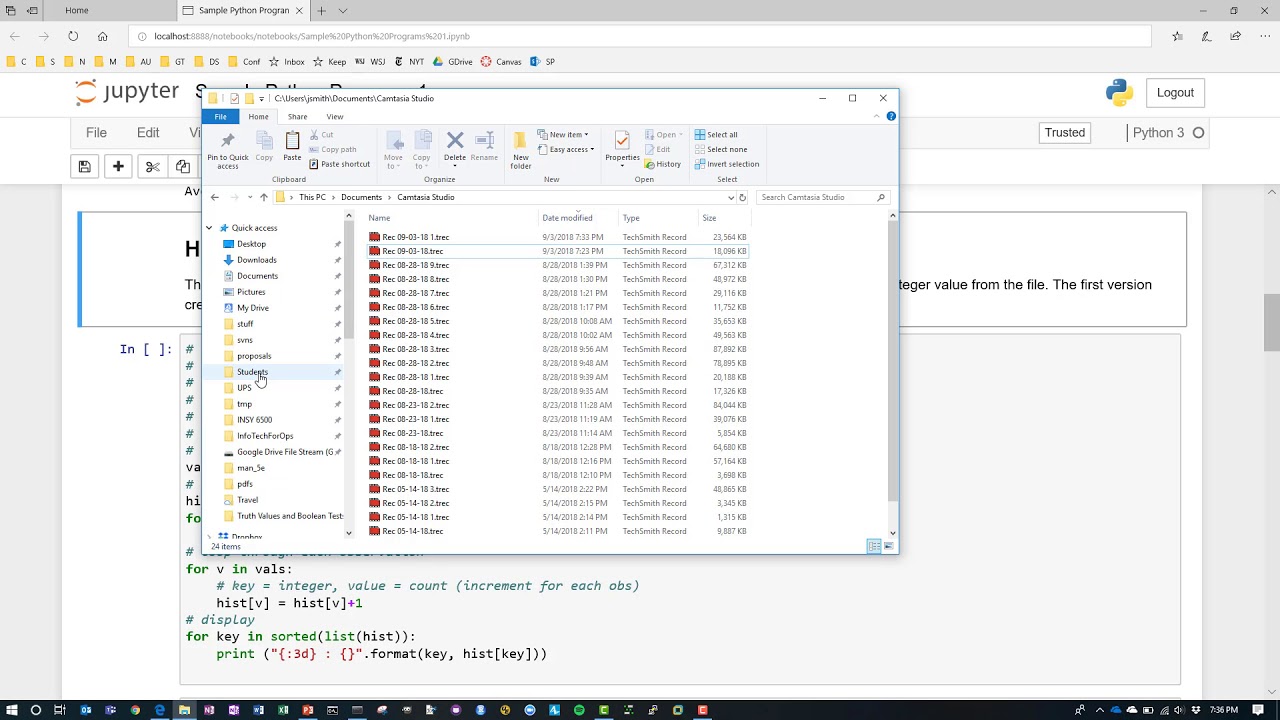Open the Explorer File tab
The height and width of the screenshot is (720, 1280).
click(220, 117)
